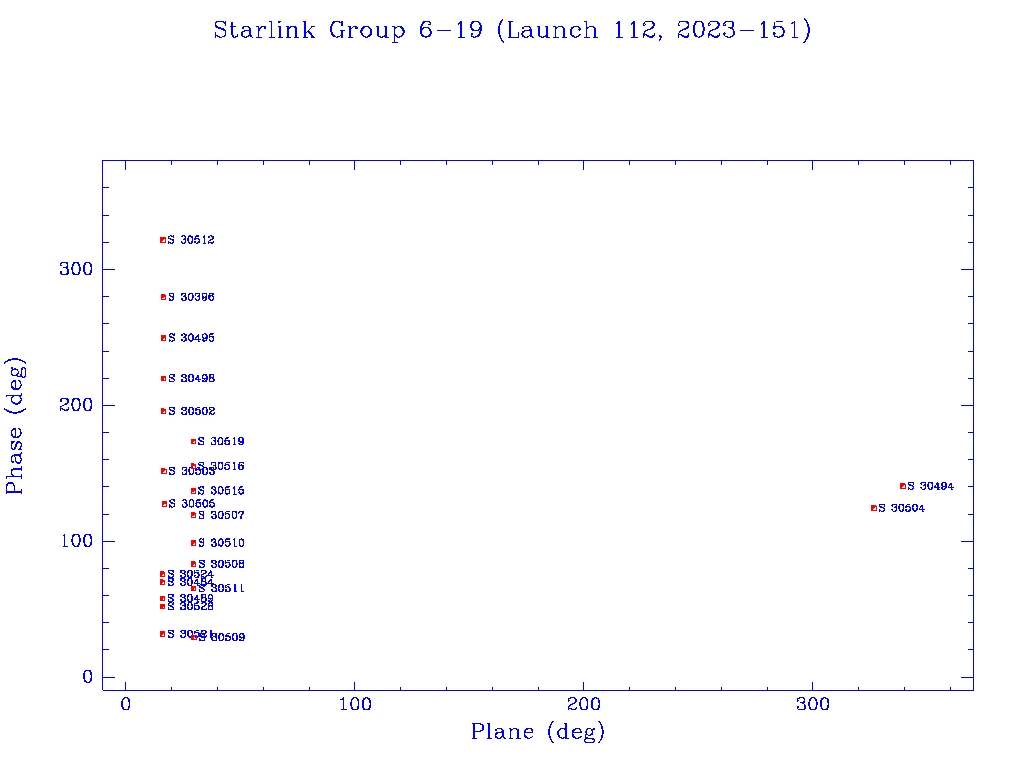Select the red marker for S 30515
Image resolution: width=1024 pixels, height=768 pixels.
click(193, 491)
